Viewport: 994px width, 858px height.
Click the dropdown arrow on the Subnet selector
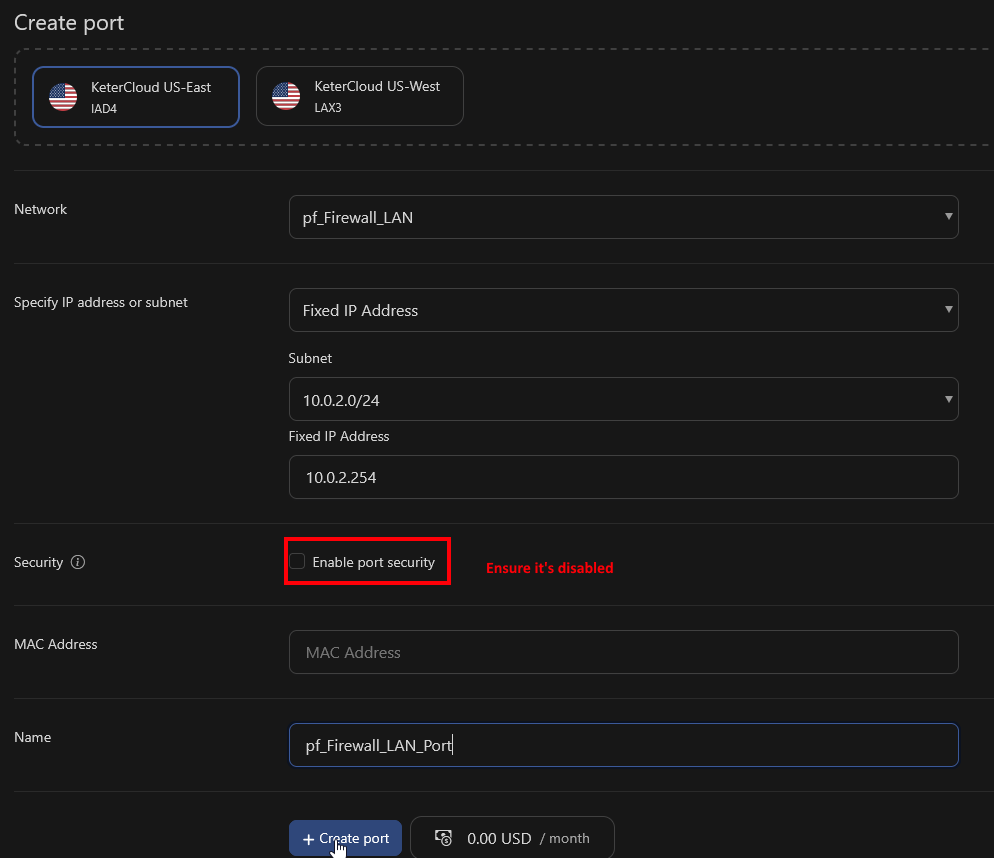click(x=946, y=399)
